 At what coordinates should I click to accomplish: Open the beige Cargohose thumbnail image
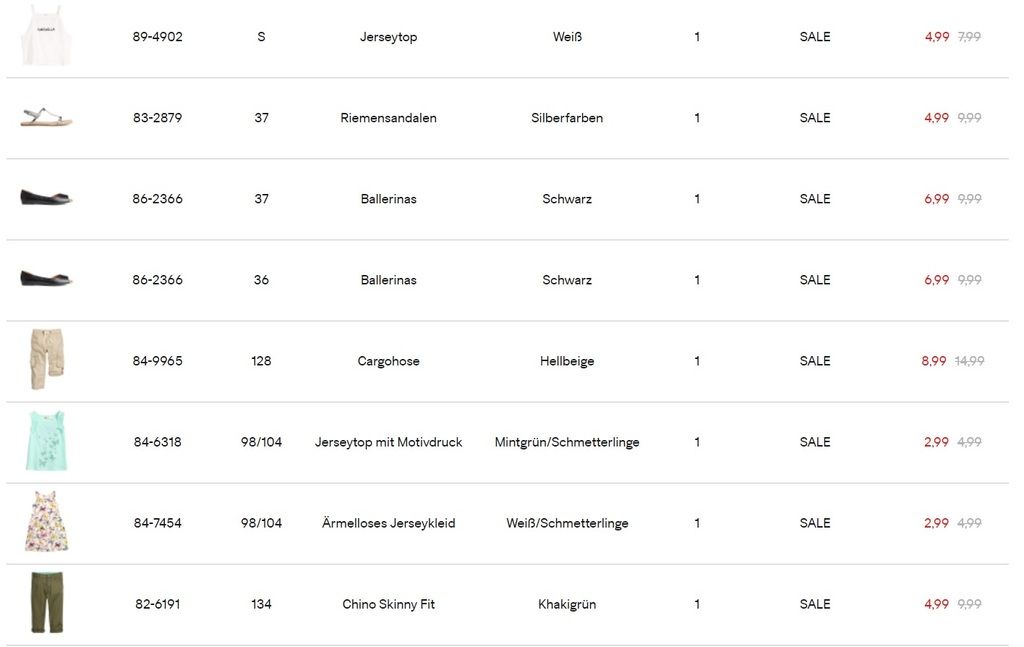pyautogui.click(x=46, y=360)
